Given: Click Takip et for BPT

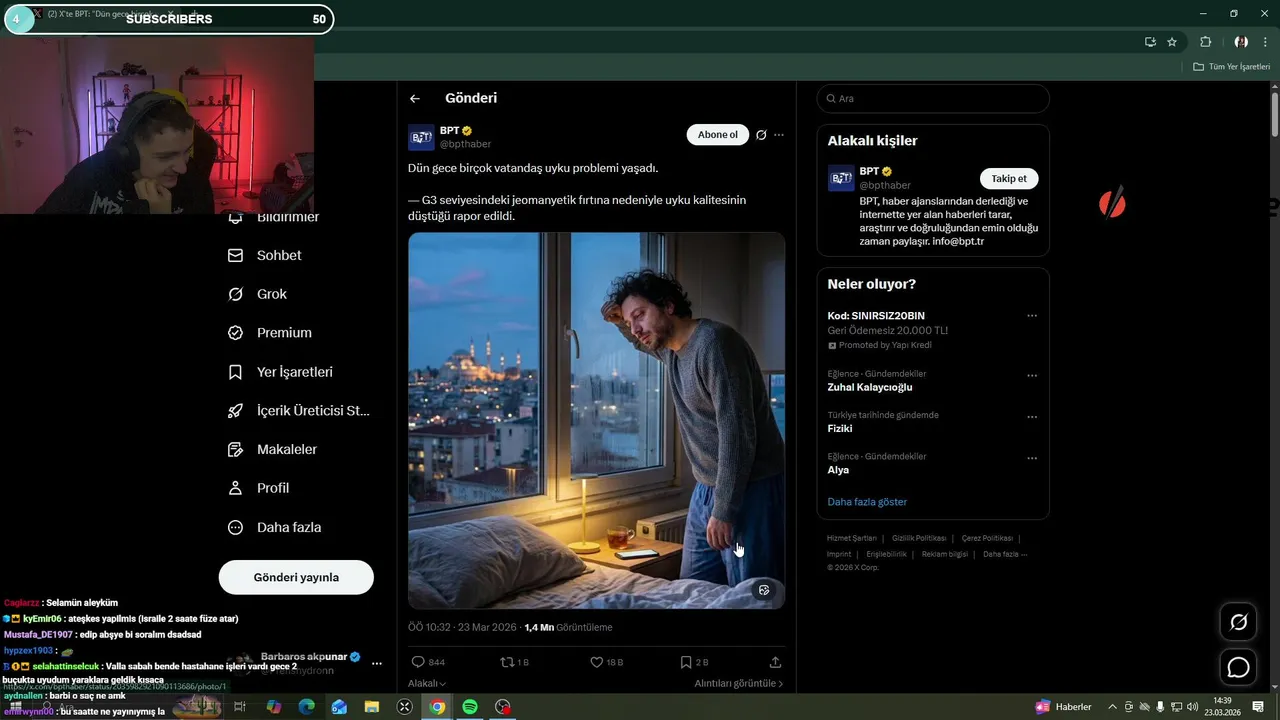Looking at the screenshot, I should click(x=1009, y=179).
